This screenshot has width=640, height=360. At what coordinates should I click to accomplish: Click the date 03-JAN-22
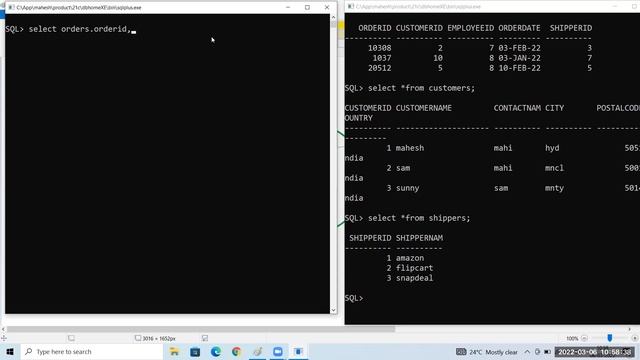point(519,58)
